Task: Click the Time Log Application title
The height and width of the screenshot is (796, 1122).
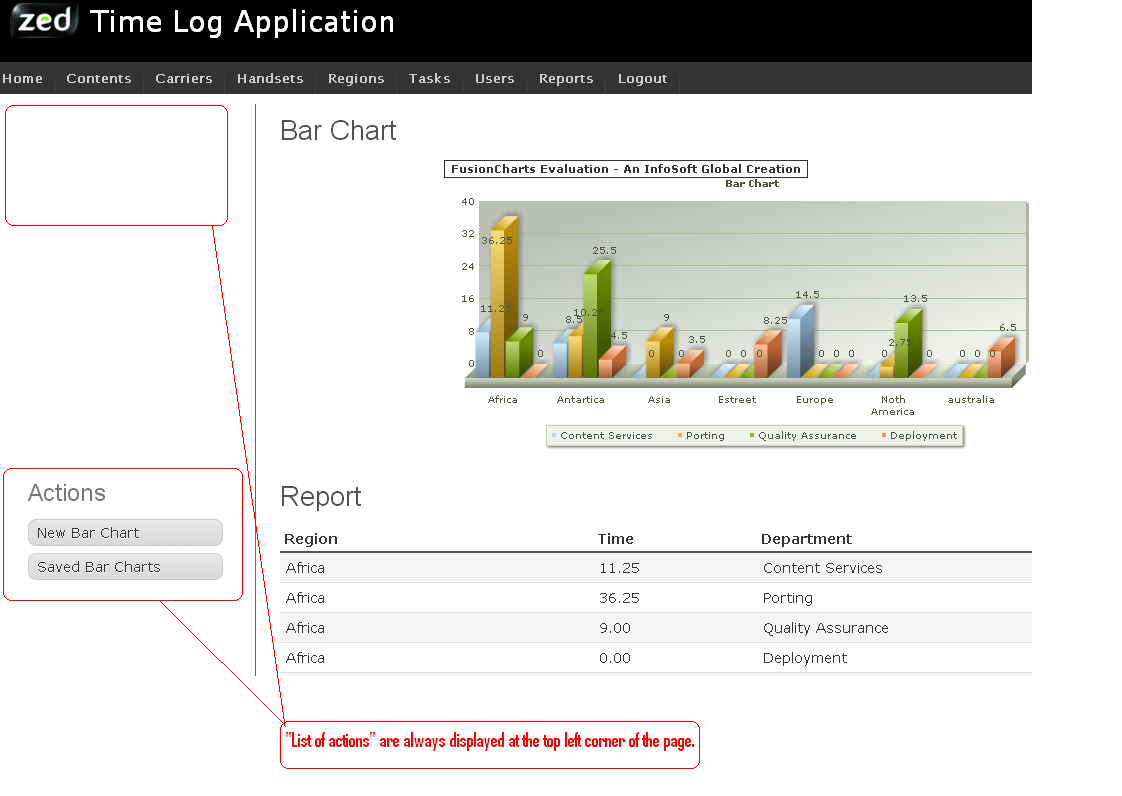Action: tap(242, 22)
